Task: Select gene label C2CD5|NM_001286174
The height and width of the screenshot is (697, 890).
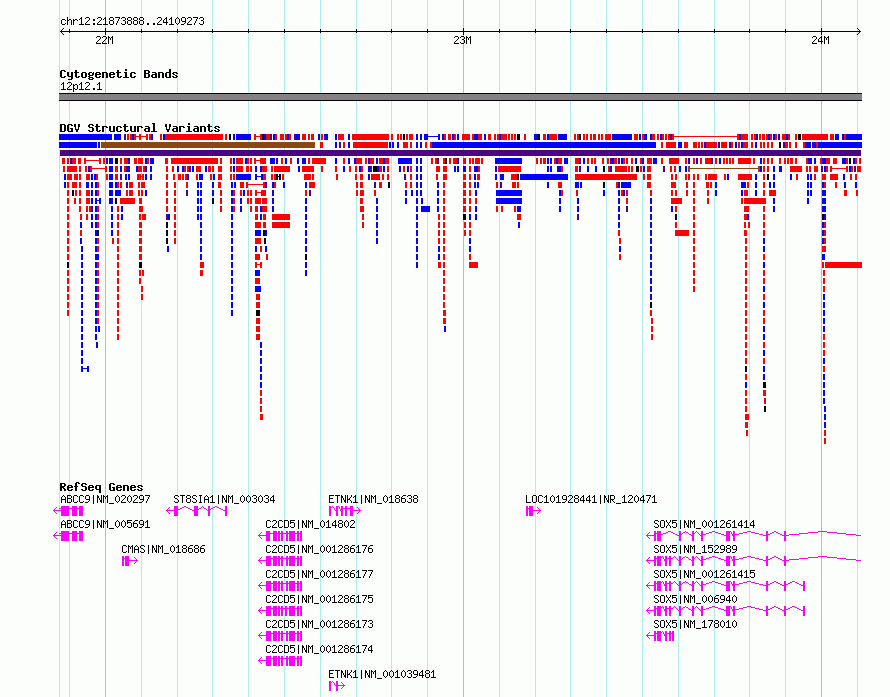Action: (x=320, y=649)
